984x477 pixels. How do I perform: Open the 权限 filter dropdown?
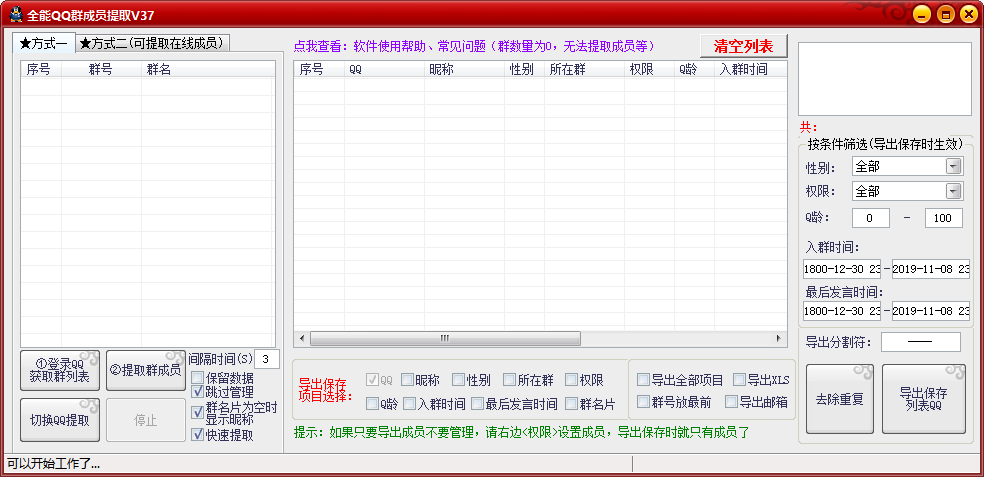tap(953, 191)
